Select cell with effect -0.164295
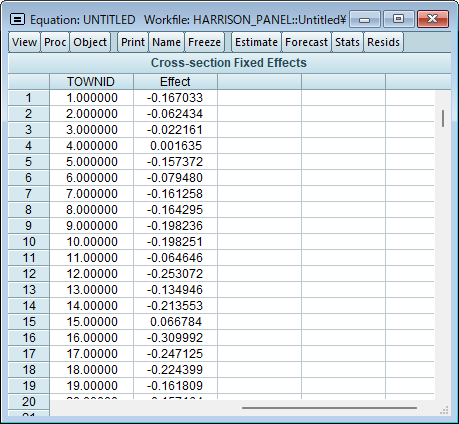Image resolution: width=459 pixels, height=424 pixels. click(175, 210)
